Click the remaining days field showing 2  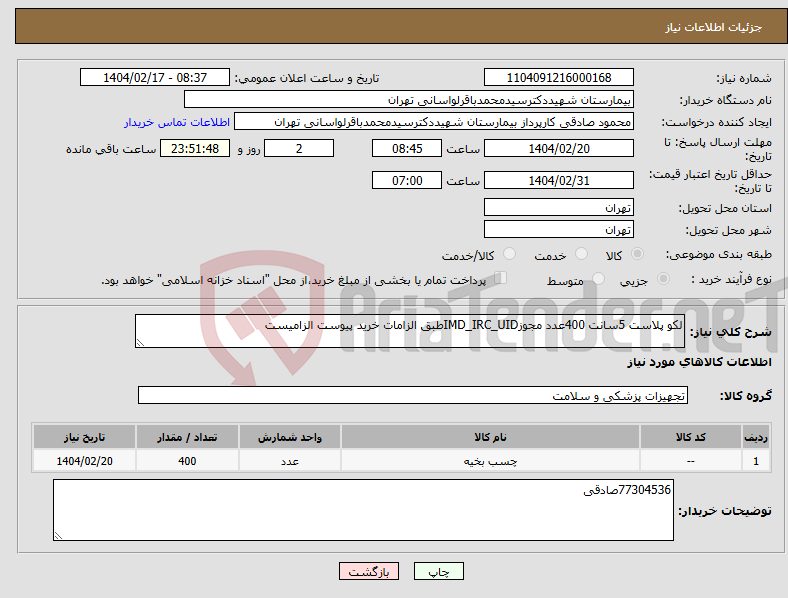pos(299,149)
